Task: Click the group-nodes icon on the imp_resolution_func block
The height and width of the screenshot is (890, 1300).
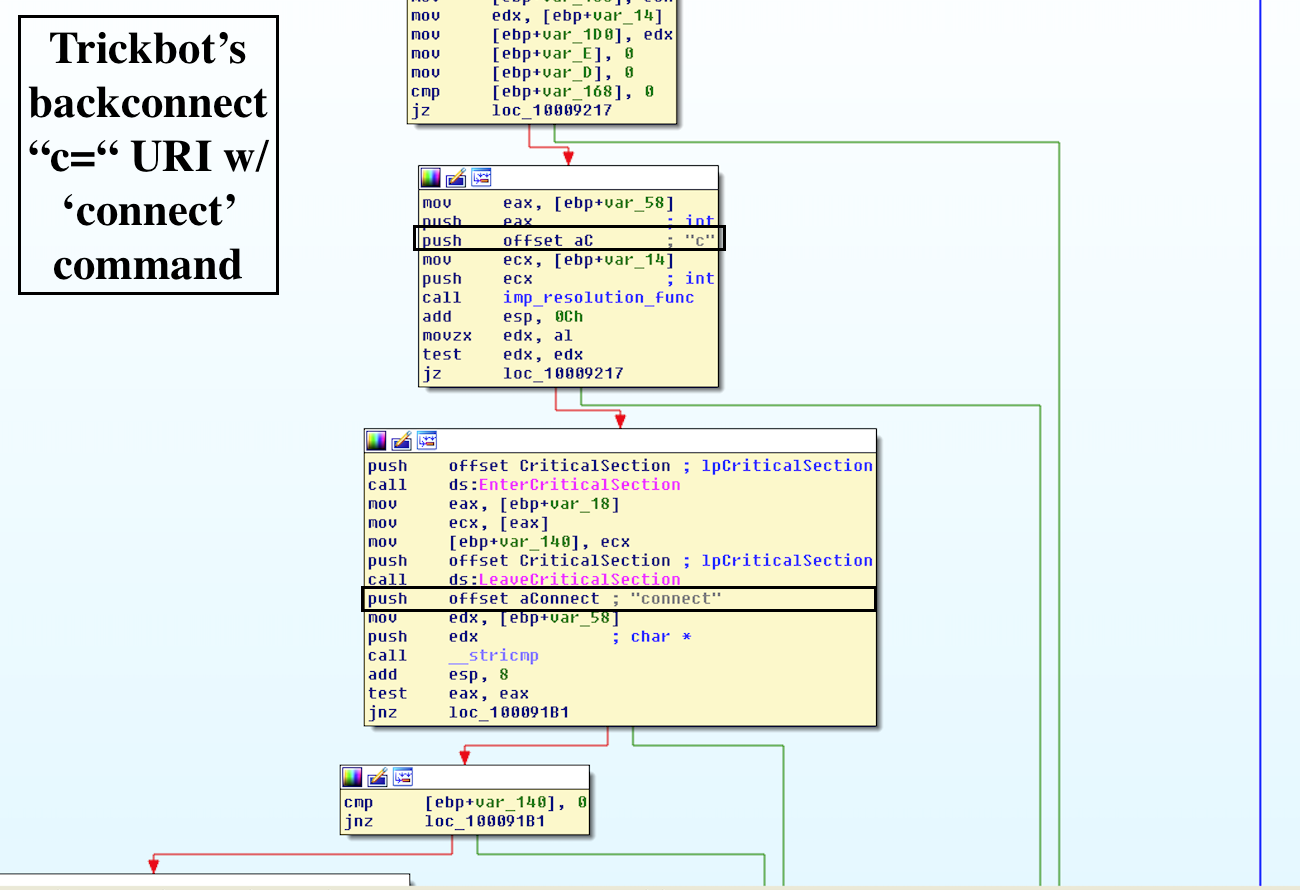Action: tap(481, 177)
